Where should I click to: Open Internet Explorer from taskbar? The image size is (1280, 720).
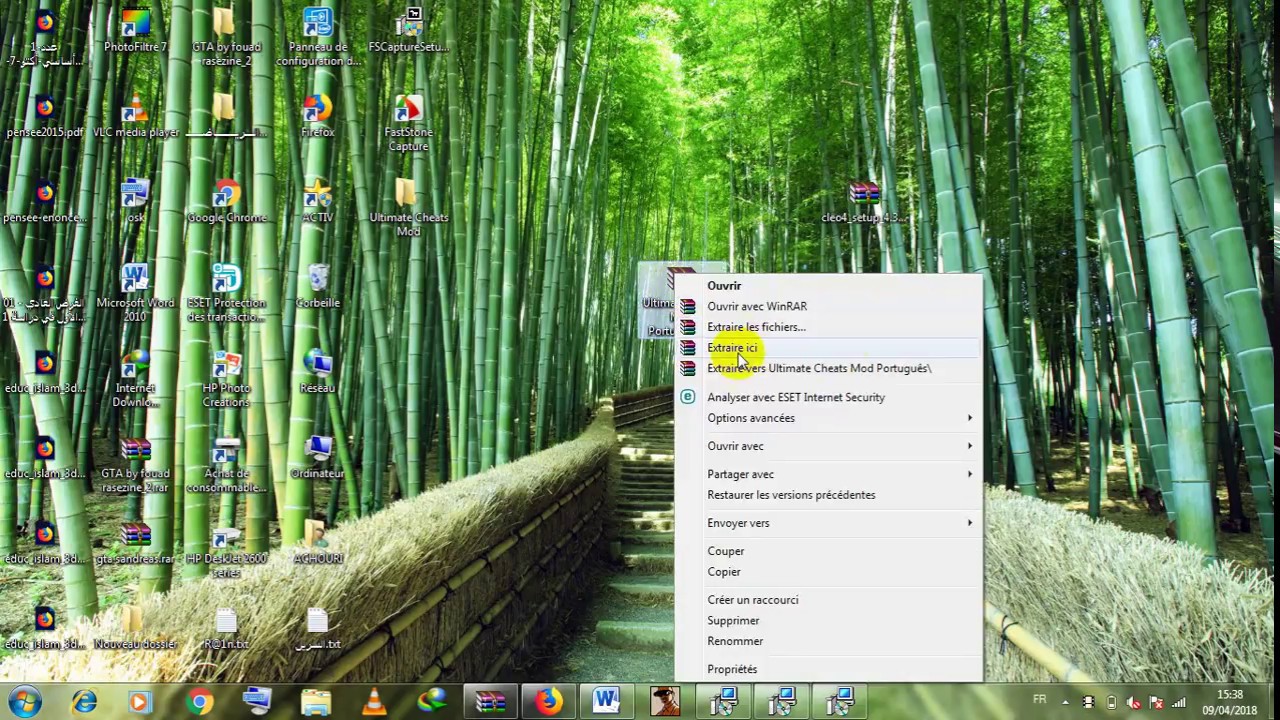[84, 702]
